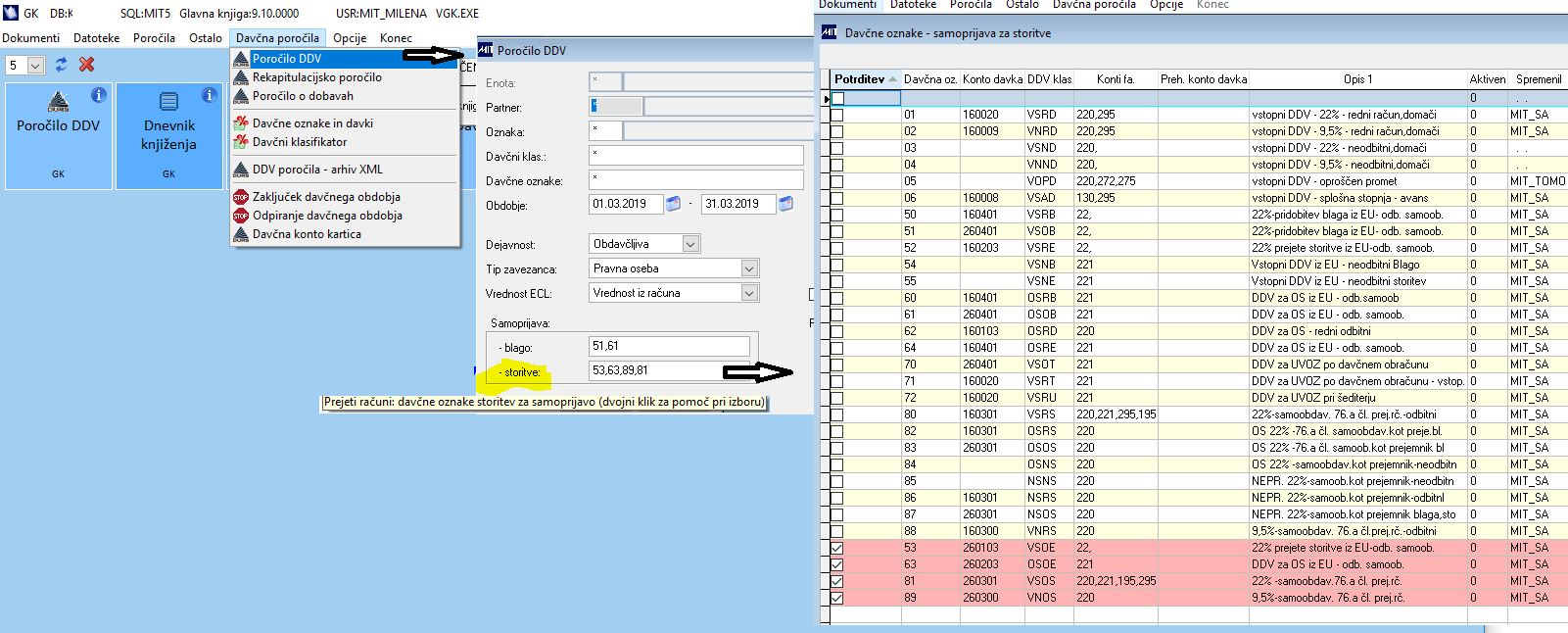Open the Opcije menu in main window
The height and width of the screenshot is (633, 1568).
click(x=350, y=38)
